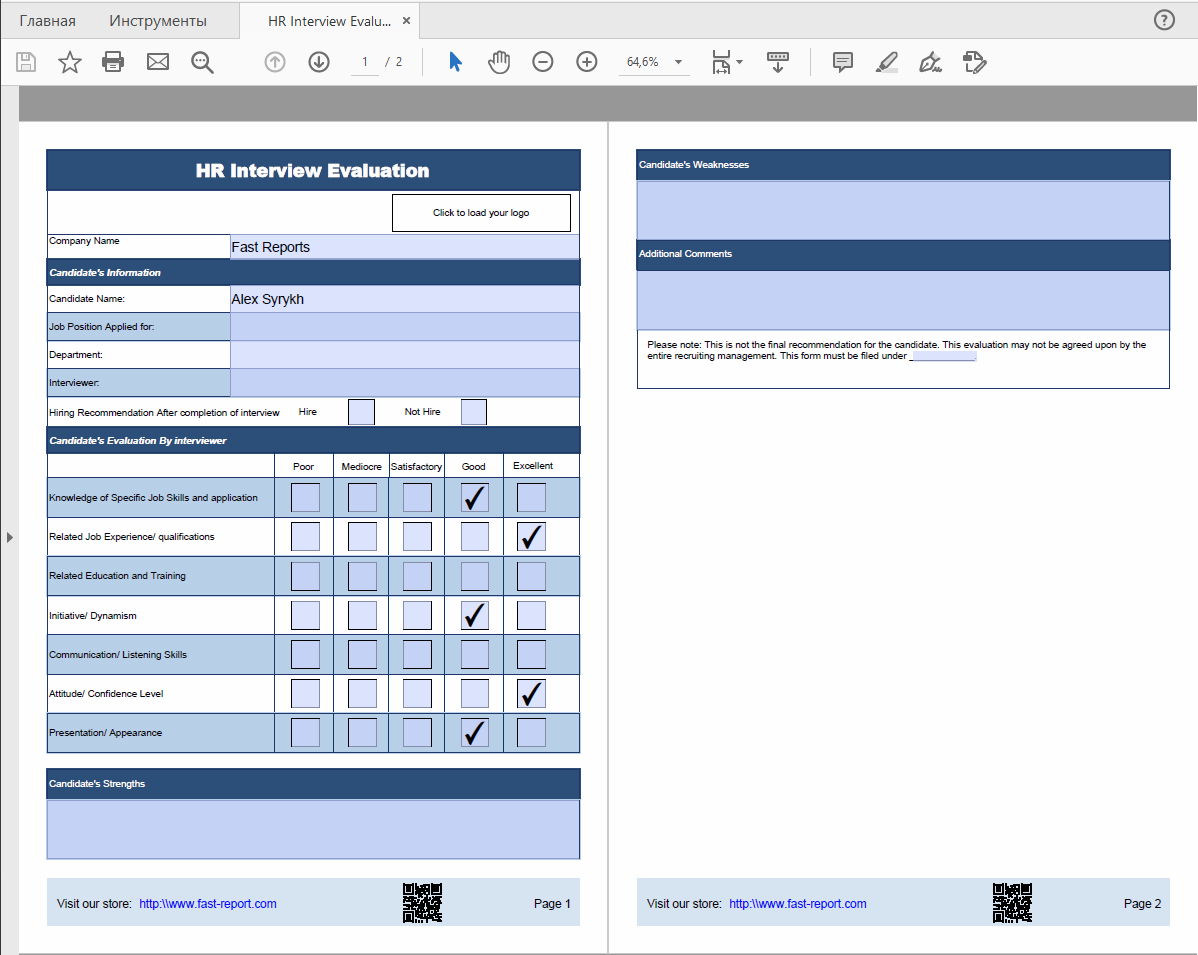This screenshot has width=1198, height=955.
Task: Click the Save file icon
Action: 26,62
